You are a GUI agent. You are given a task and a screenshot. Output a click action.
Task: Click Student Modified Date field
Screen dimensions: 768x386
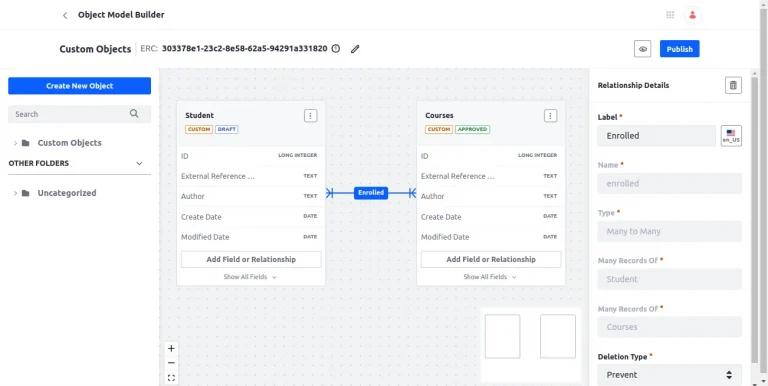[251, 237]
